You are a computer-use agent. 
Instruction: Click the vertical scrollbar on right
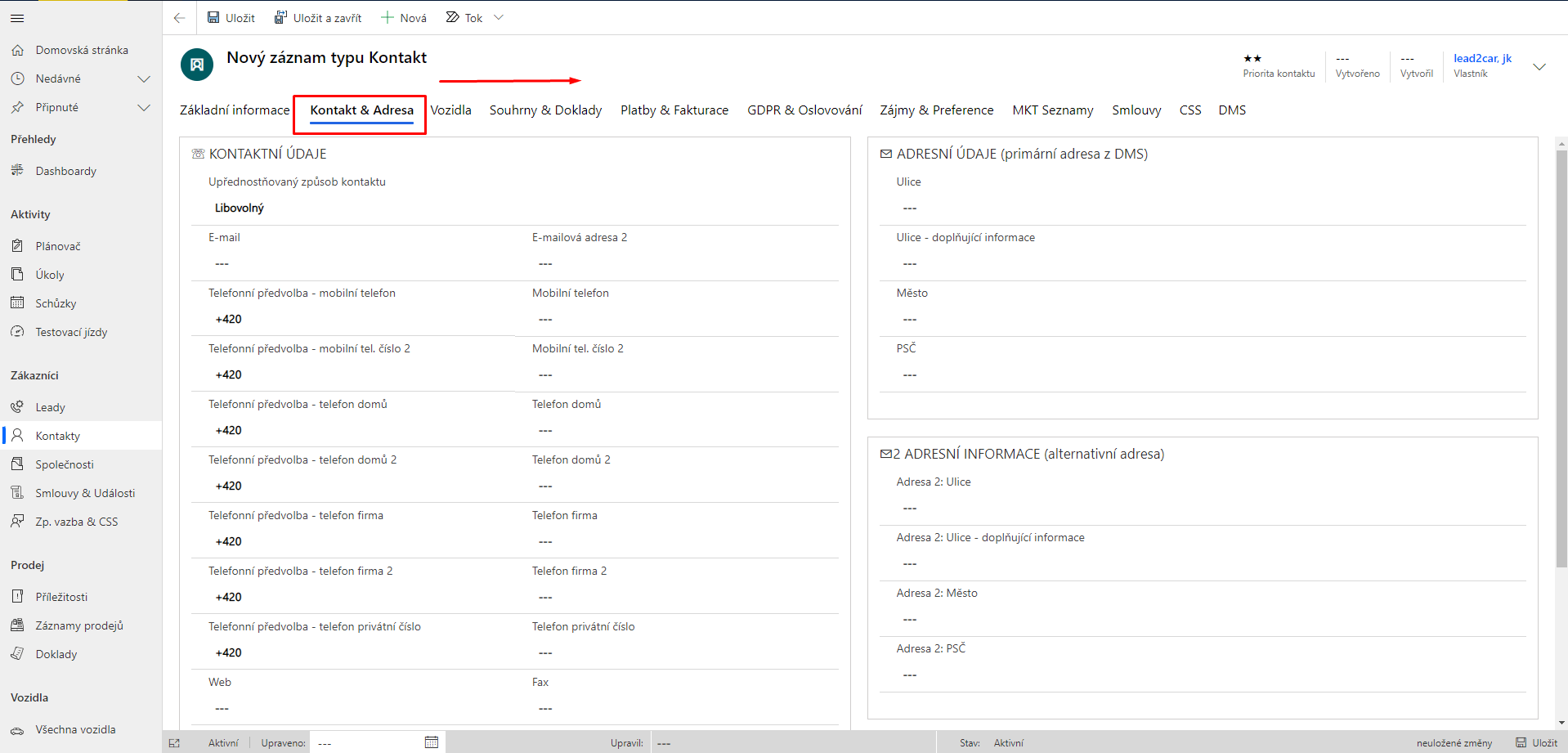pos(1561,360)
